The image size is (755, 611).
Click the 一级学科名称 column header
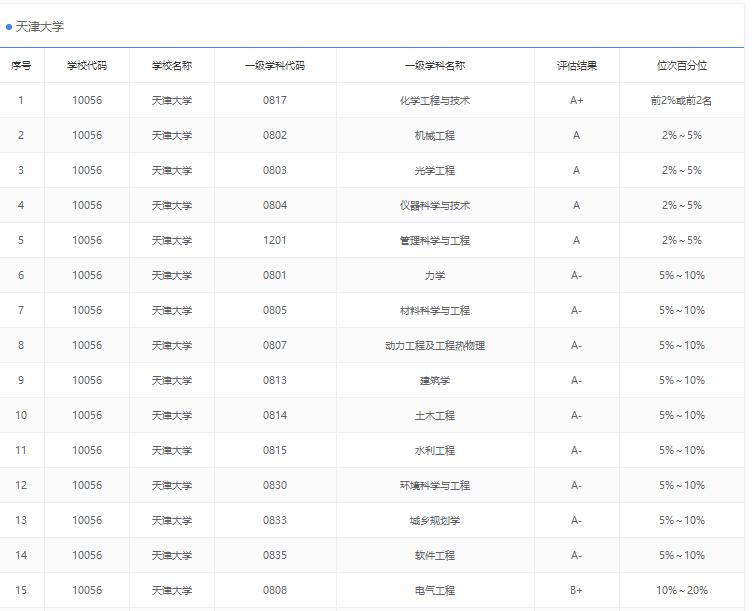[x=435, y=65]
